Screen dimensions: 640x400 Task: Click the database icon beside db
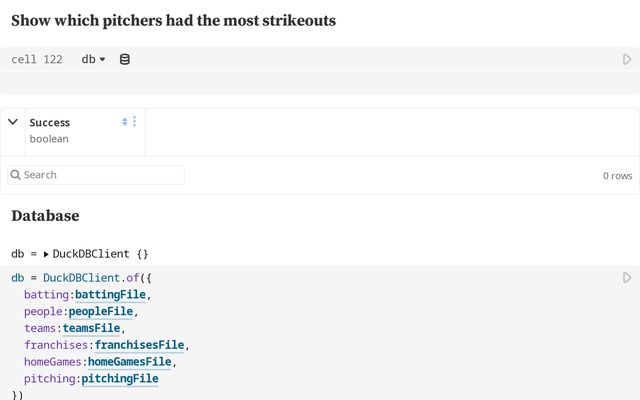point(125,59)
